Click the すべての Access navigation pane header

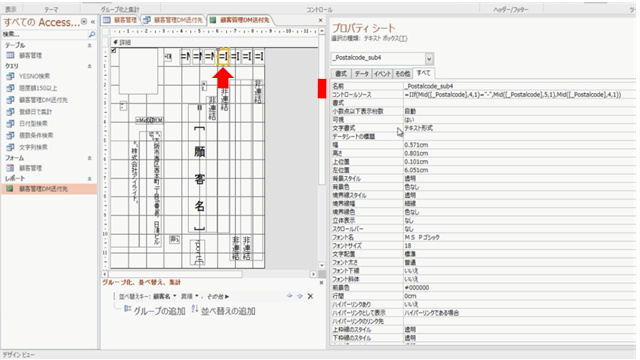click(41, 22)
